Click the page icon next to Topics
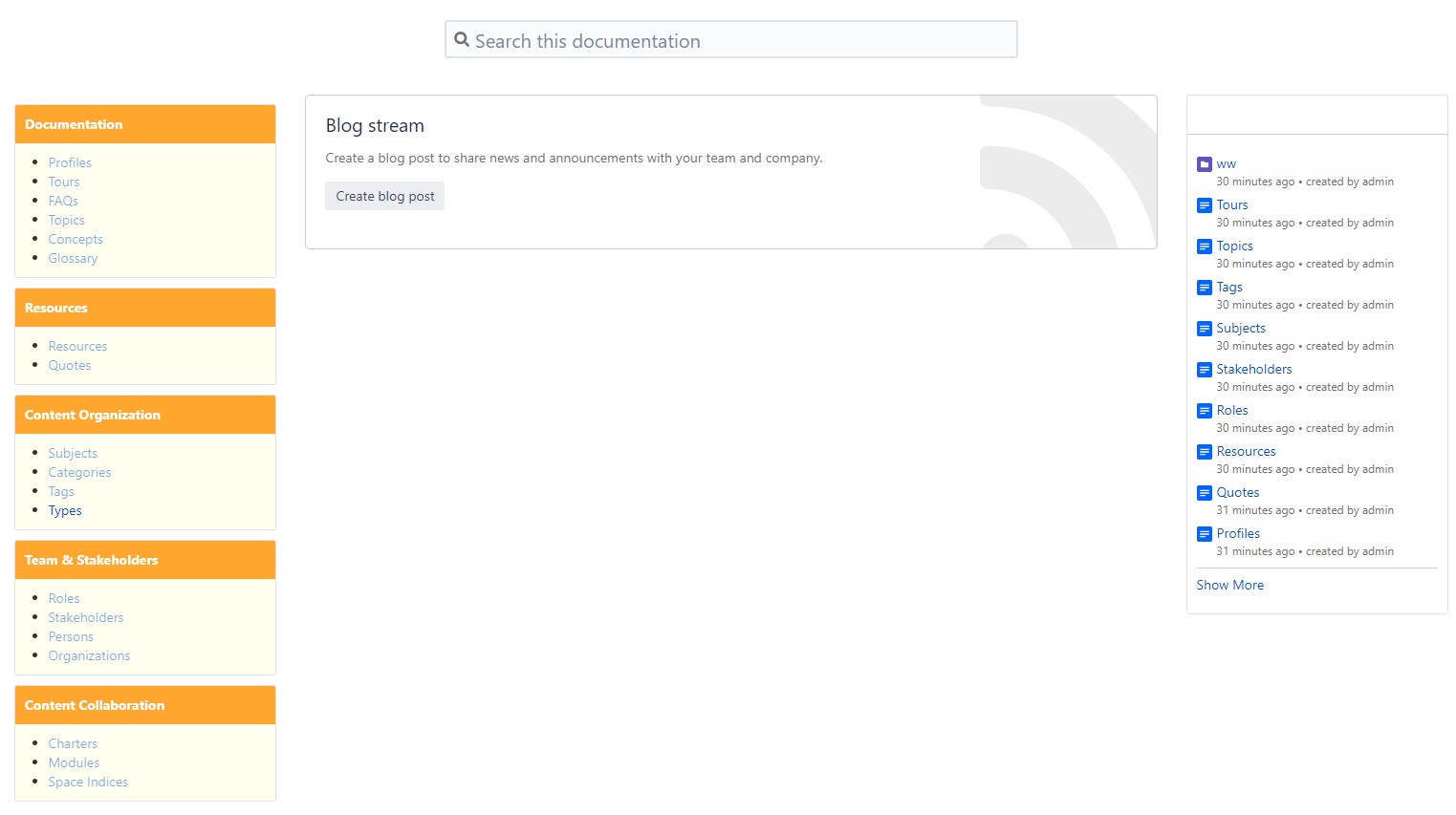Screen dimensions: 1456x815 point(1204,247)
